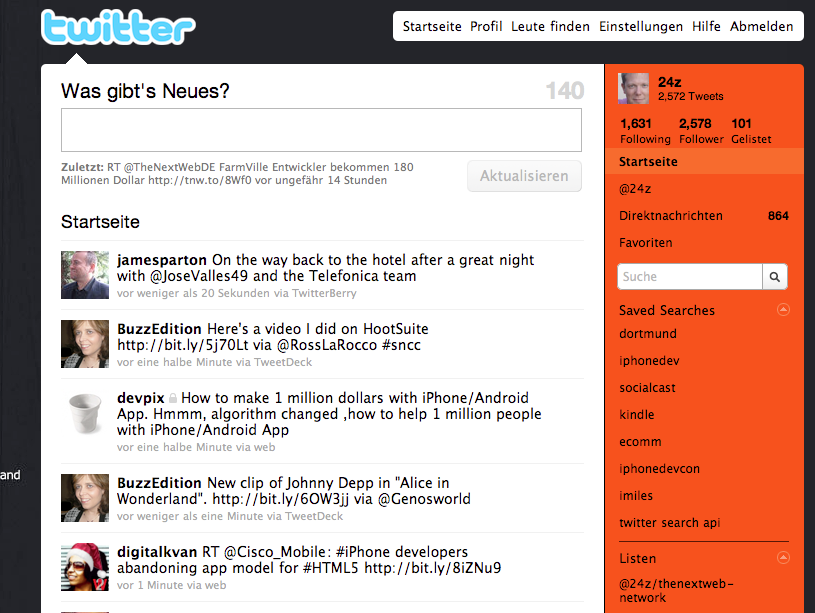This screenshot has width=815, height=613.
Task: Open the saved search twitter search api
Action: click(669, 523)
